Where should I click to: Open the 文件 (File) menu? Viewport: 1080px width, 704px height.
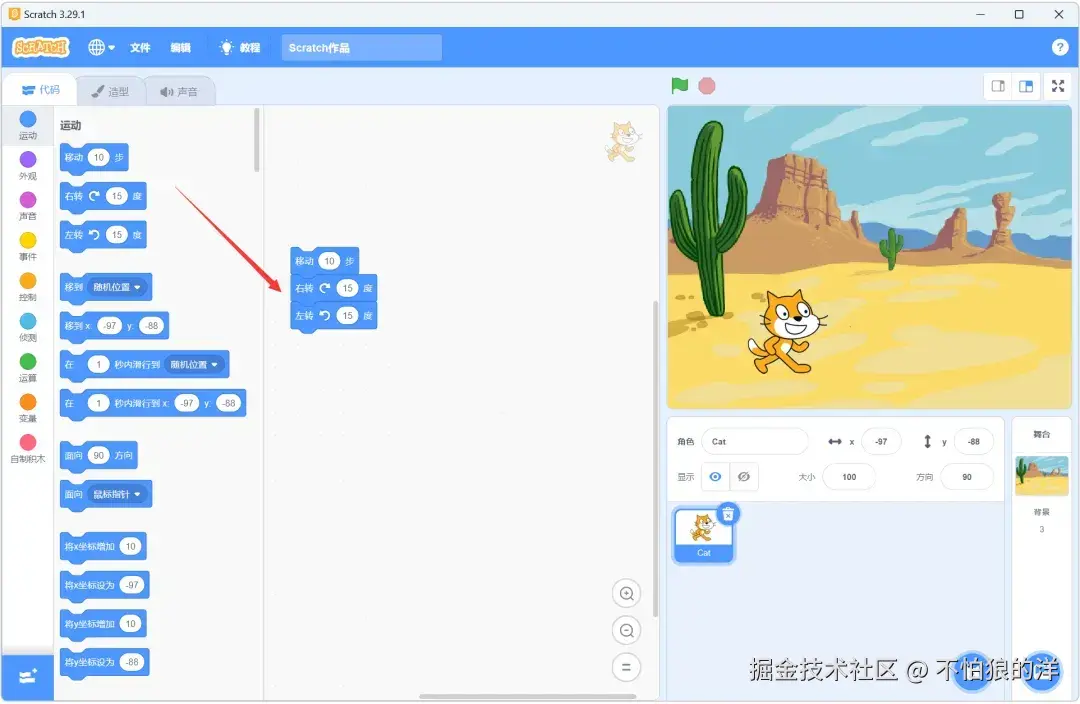[139, 47]
